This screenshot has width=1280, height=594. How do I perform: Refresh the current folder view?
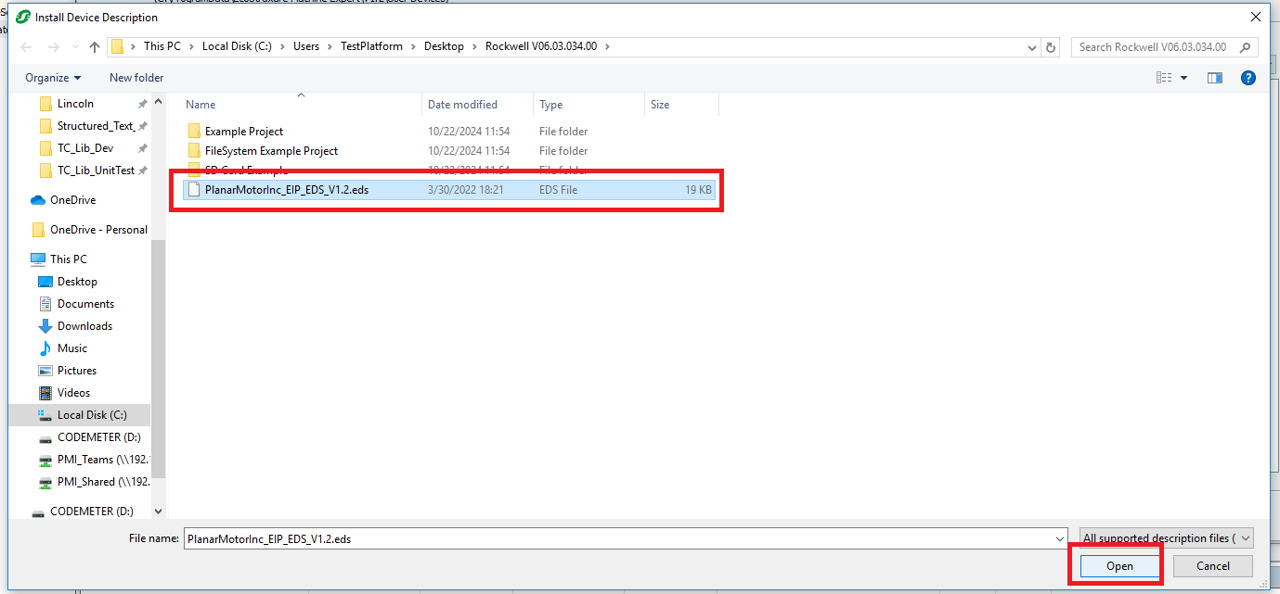(1051, 47)
